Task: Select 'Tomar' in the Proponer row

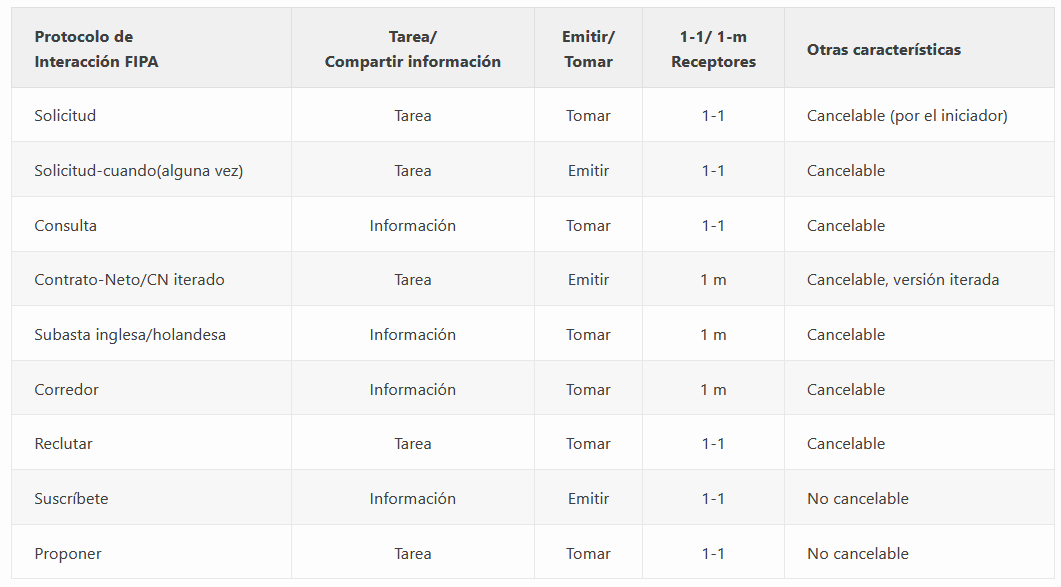Action: (x=588, y=554)
